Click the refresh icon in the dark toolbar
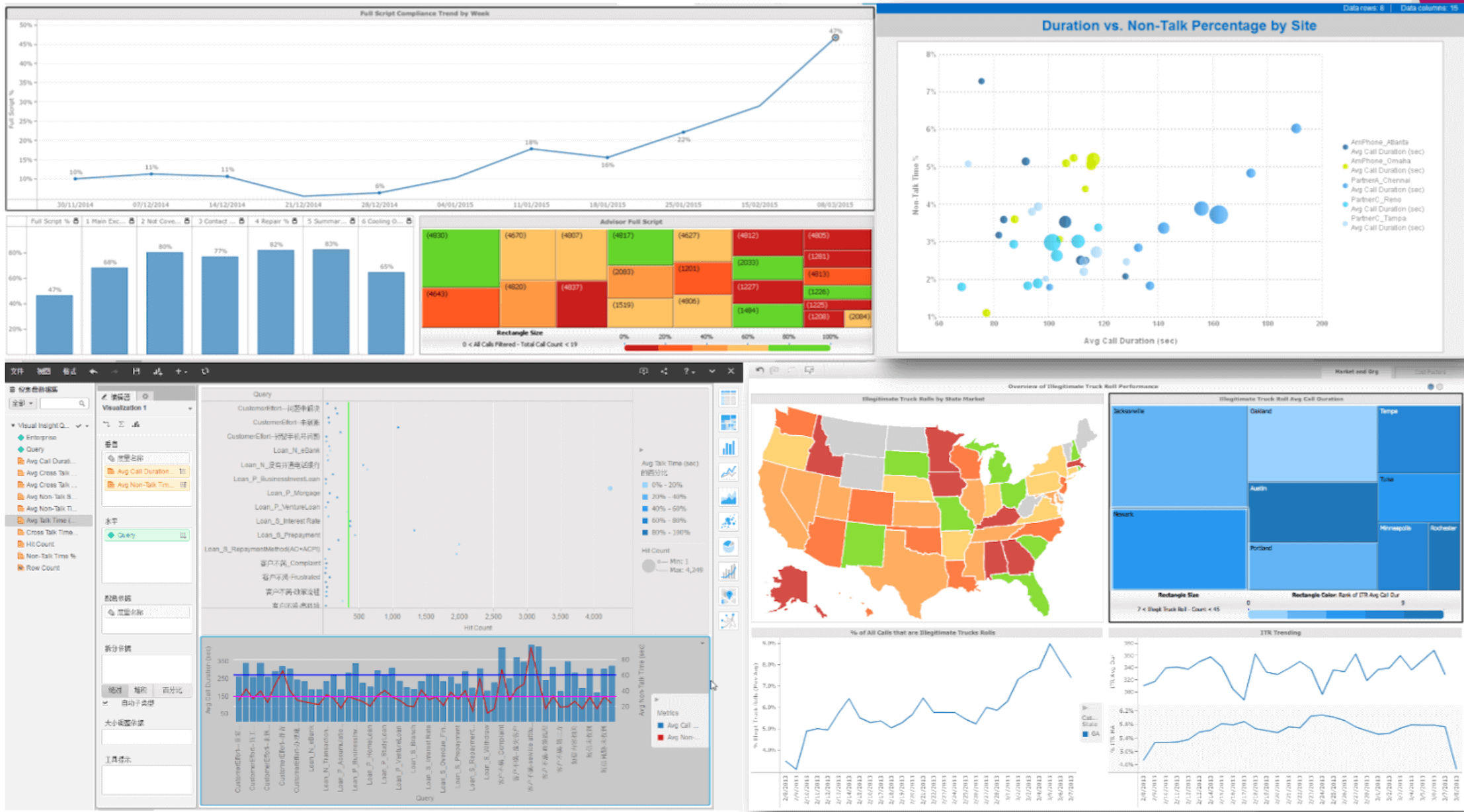This screenshot has height=812, width=1464. [x=205, y=372]
